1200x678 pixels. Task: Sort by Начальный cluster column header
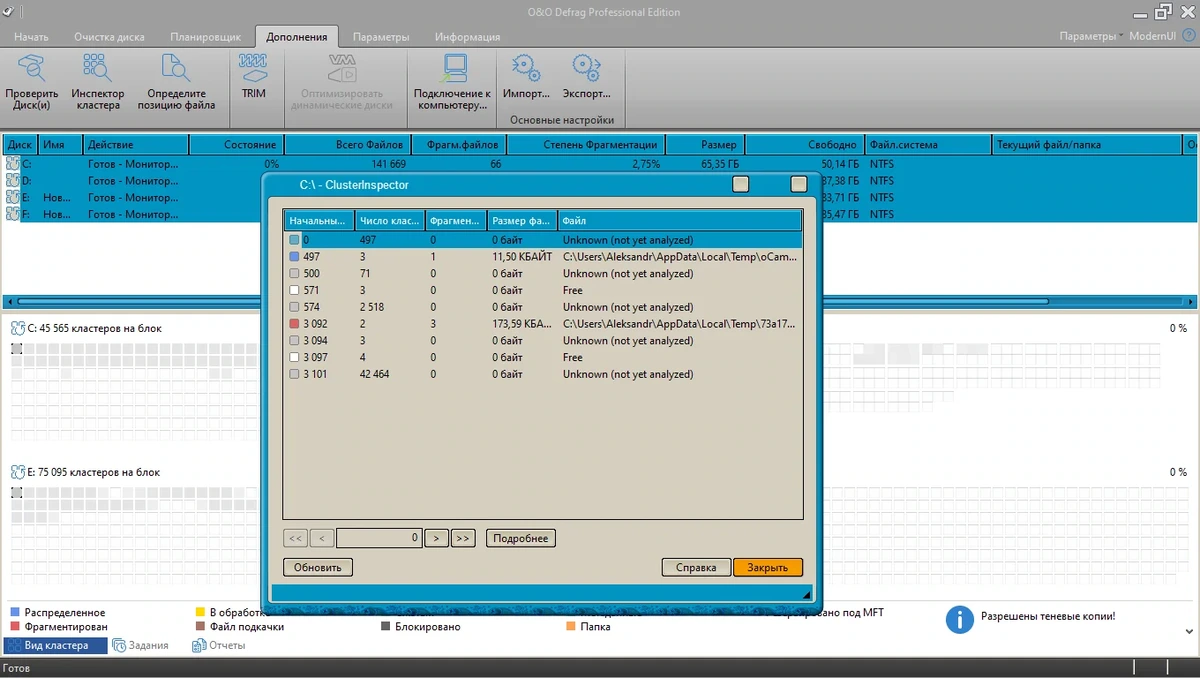pos(319,221)
